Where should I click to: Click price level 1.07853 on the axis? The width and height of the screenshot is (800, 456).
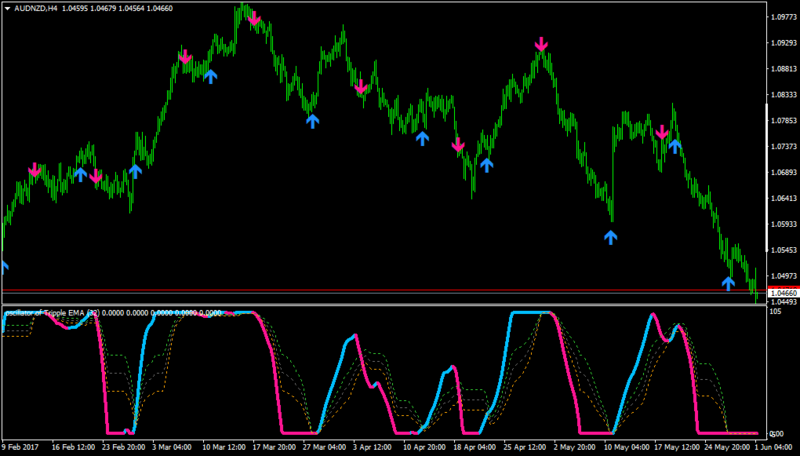(x=784, y=121)
